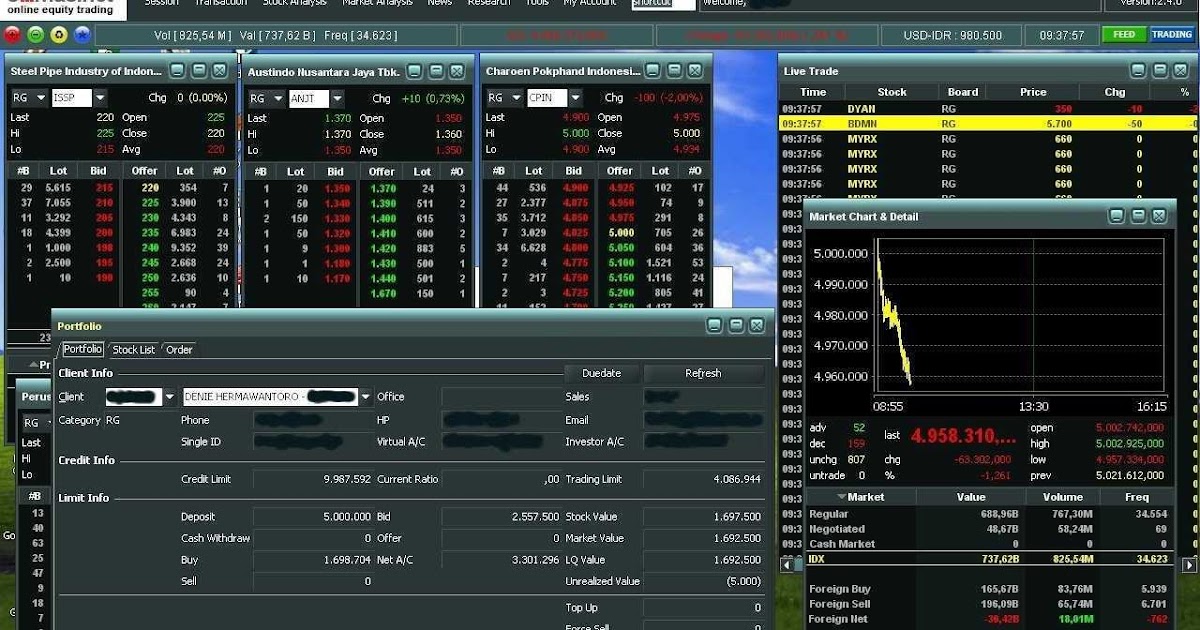The width and height of the screenshot is (1200, 630).
Task: Minimize the Live Trade panel
Action: click(1138, 71)
